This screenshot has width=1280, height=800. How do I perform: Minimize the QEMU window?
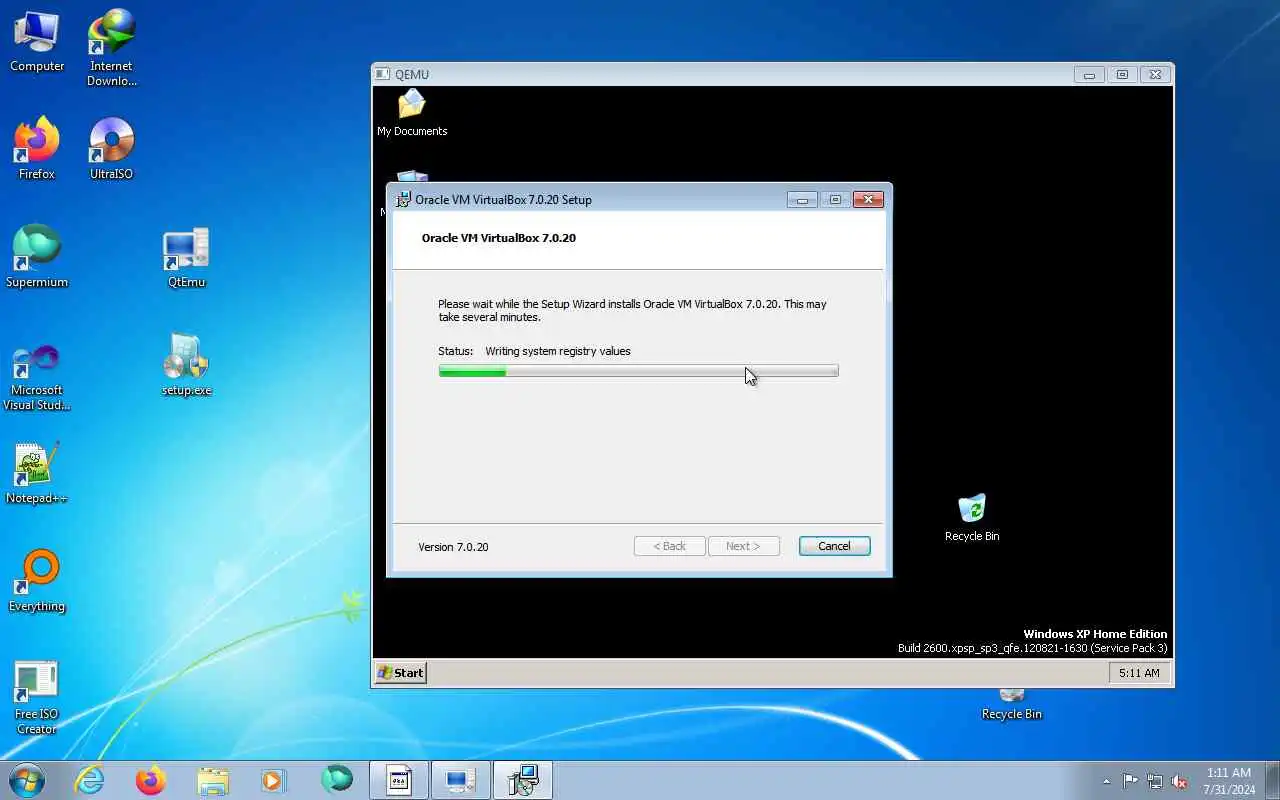(x=1089, y=74)
